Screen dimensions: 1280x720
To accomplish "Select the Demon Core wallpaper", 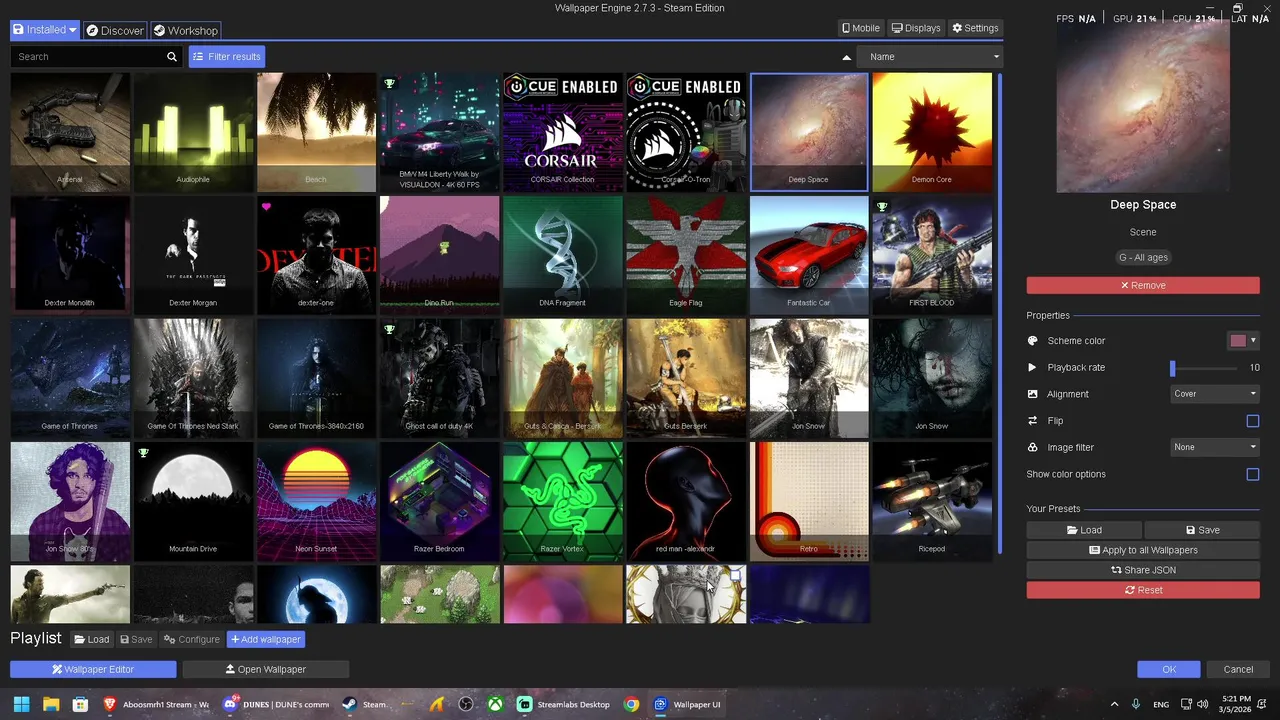I will tap(931, 132).
